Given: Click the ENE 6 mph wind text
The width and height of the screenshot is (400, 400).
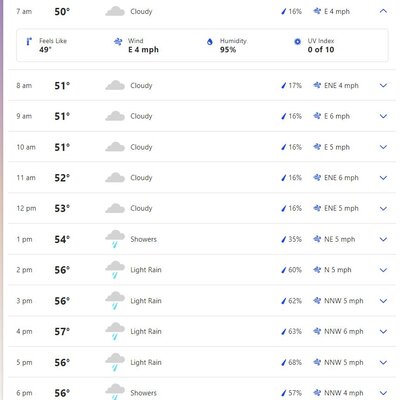Looking at the screenshot, I should tap(341, 178).
